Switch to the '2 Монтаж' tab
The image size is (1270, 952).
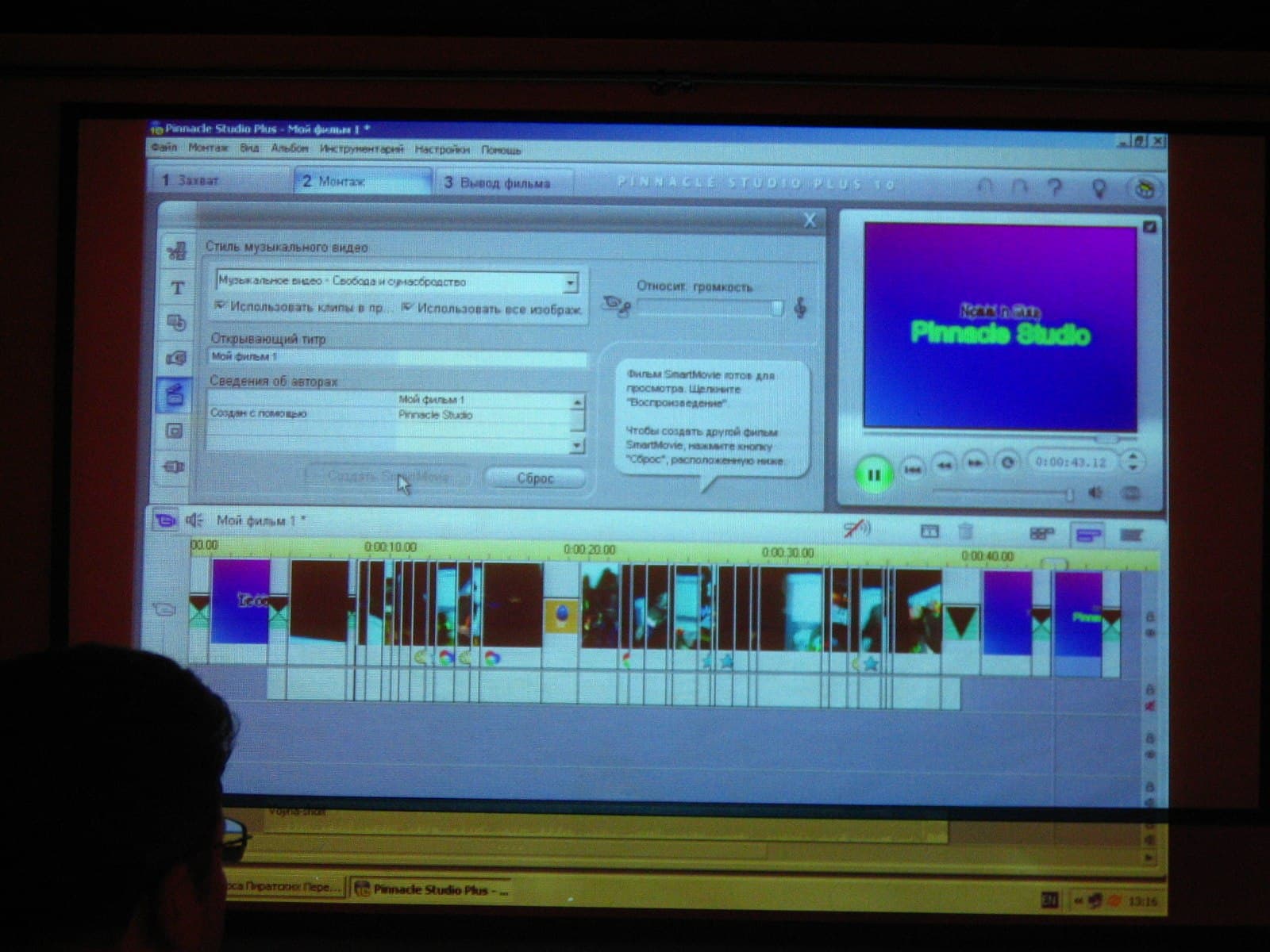point(364,181)
